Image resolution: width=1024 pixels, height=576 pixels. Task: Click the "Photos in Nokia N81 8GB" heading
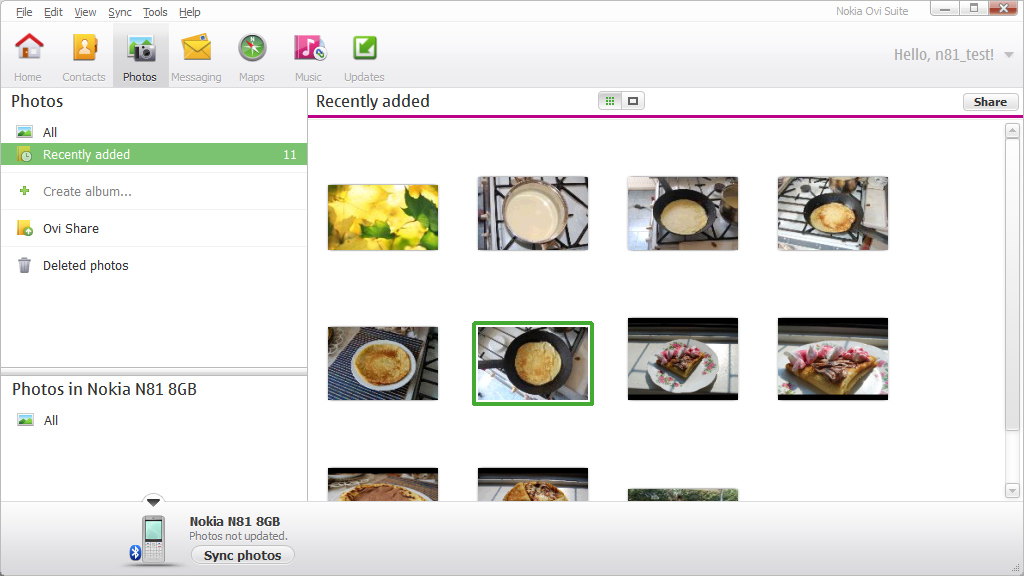point(104,389)
